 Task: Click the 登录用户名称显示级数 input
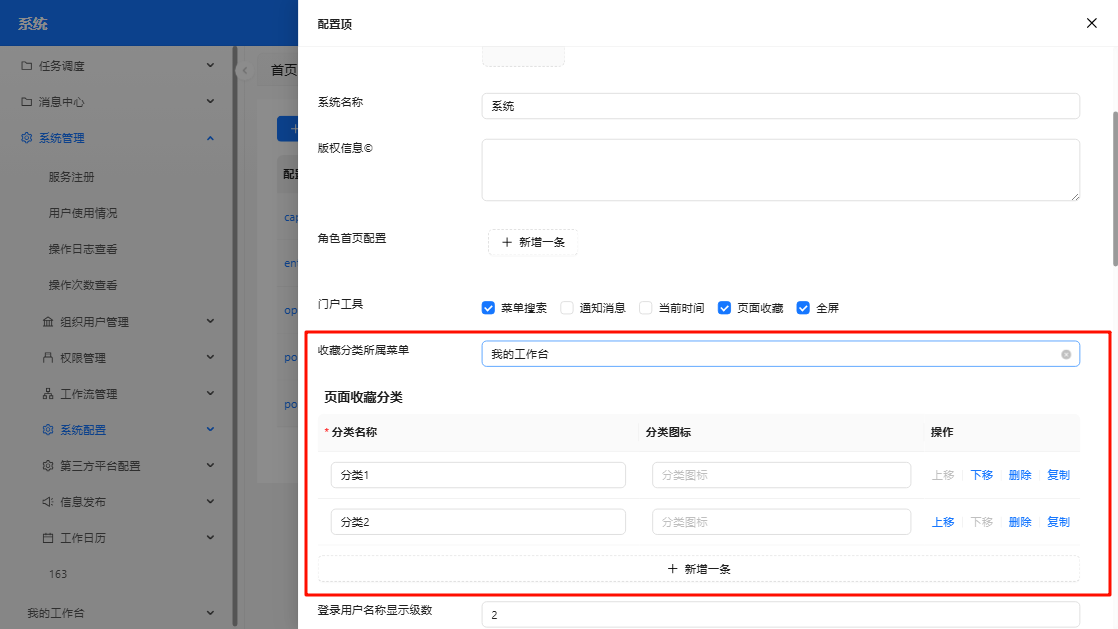click(781, 615)
